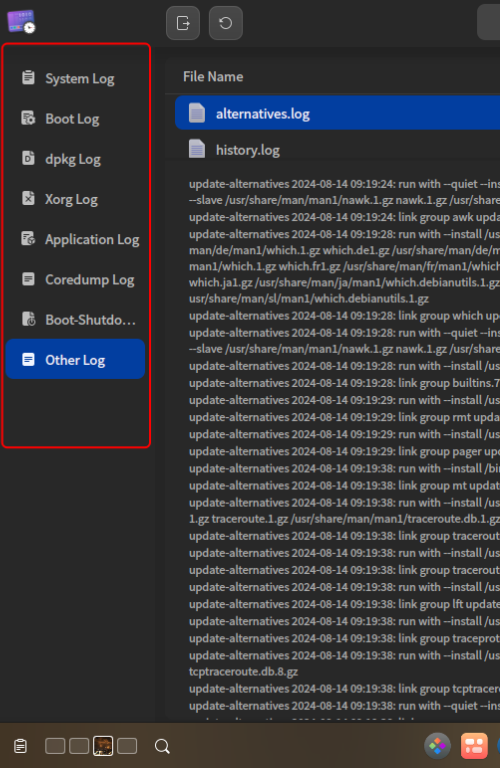Viewport: 500px width, 768px height.
Task: Click the log line 'link group builtins.7'
Action: click(344, 383)
